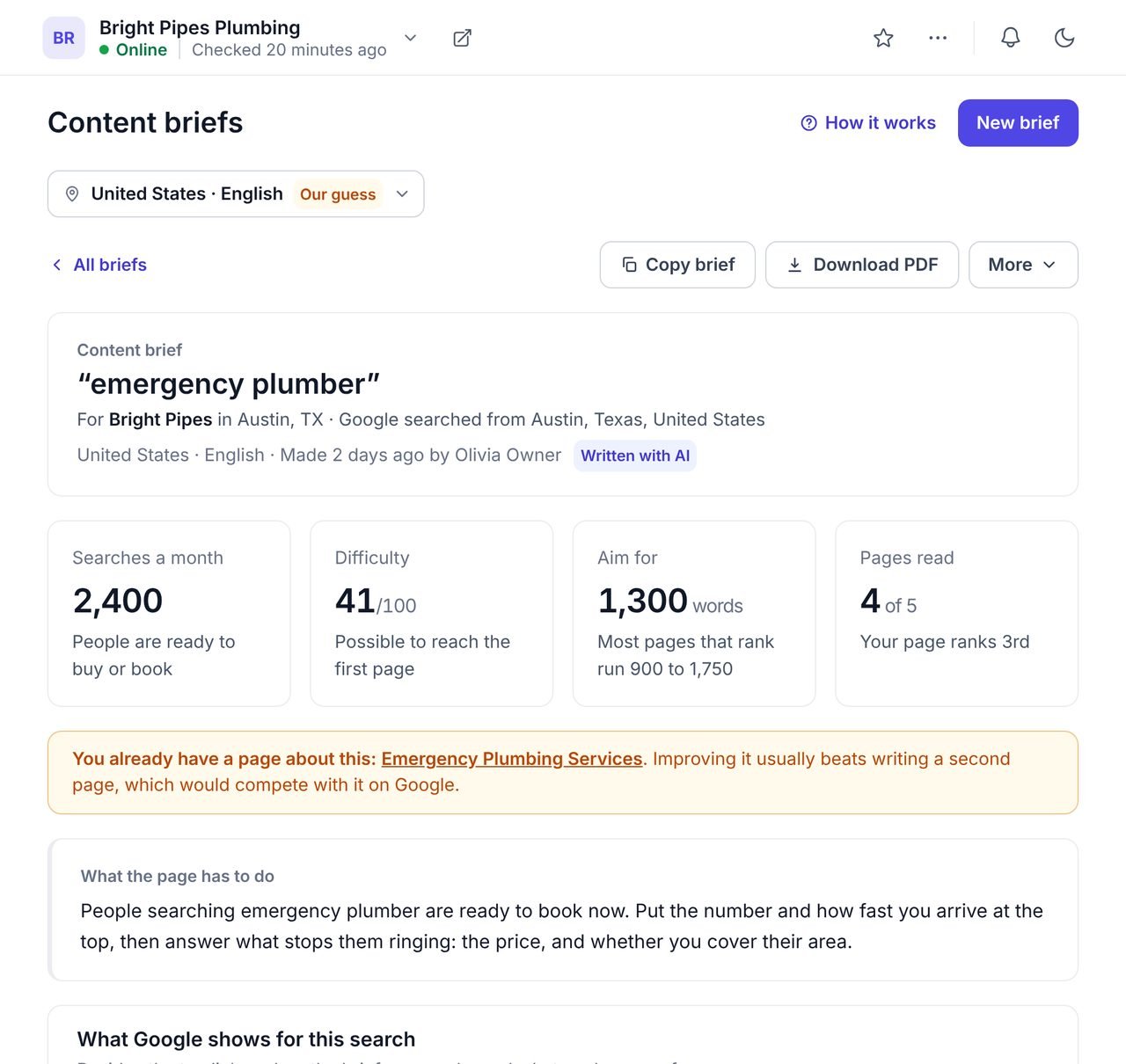Click the Our guess label
Viewport: 1126px width, 1064px height.
pos(338,194)
